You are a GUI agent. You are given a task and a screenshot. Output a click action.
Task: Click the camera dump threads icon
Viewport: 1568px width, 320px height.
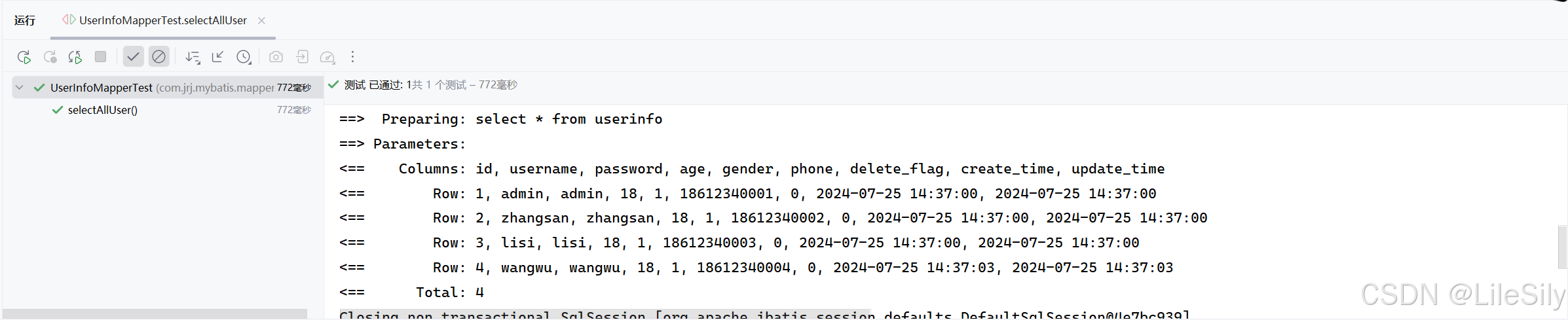point(276,57)
